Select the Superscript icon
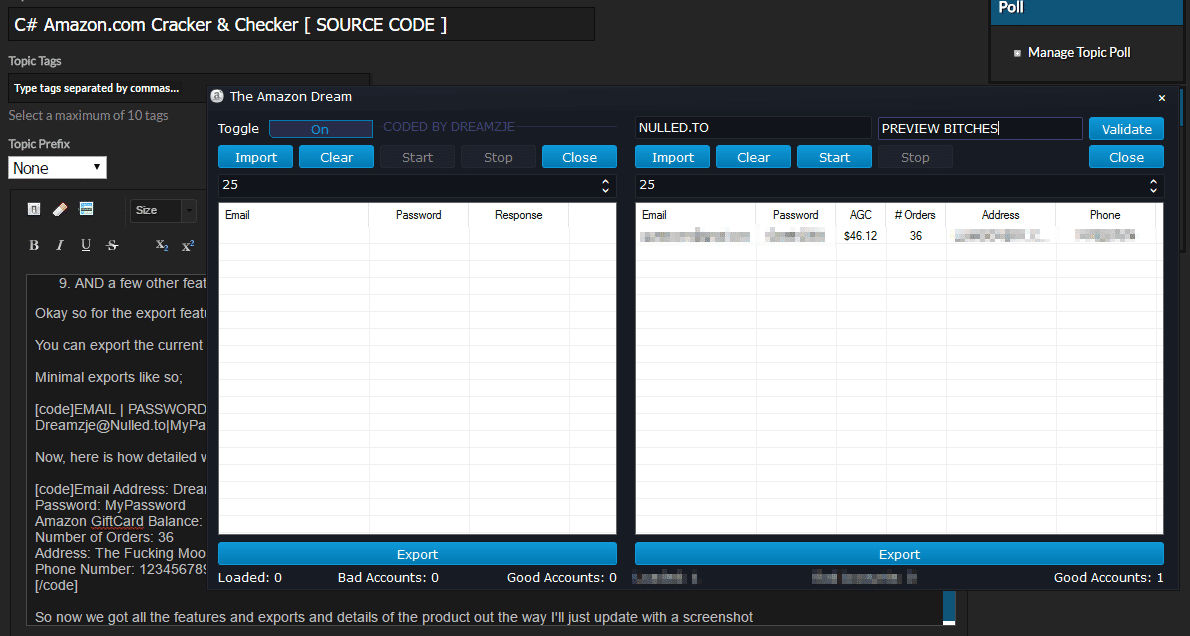This screenshot has height=636, width=1190. [x=188, y=245]
